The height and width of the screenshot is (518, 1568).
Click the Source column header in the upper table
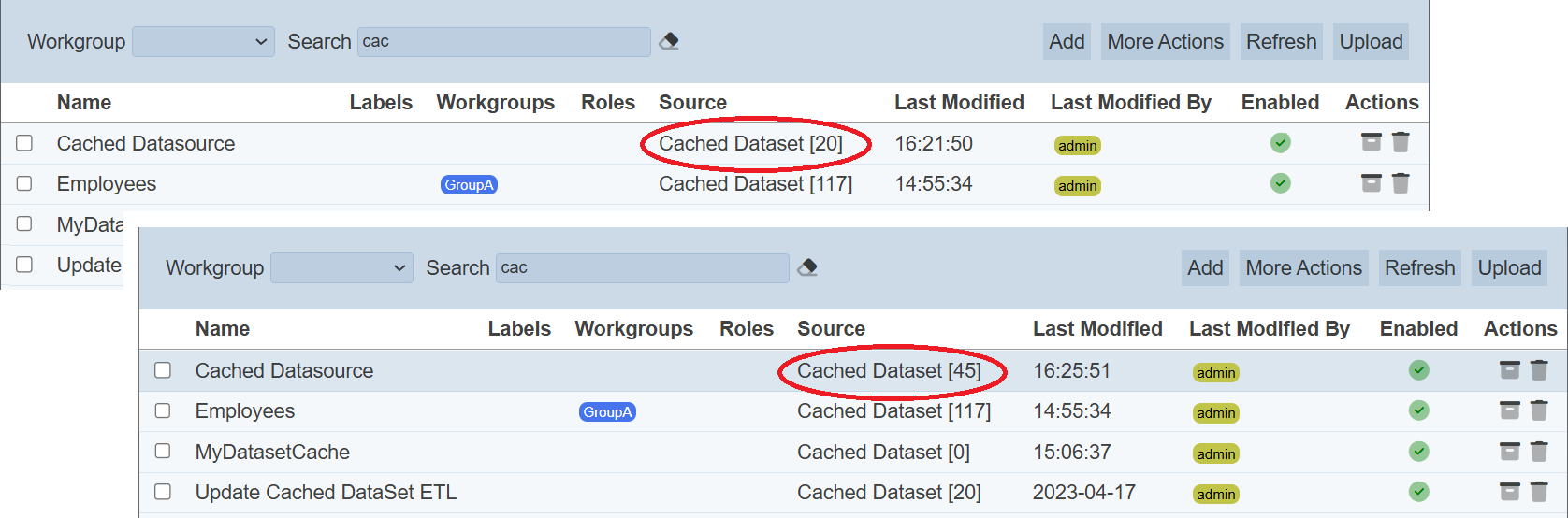(x=692, y=103)
